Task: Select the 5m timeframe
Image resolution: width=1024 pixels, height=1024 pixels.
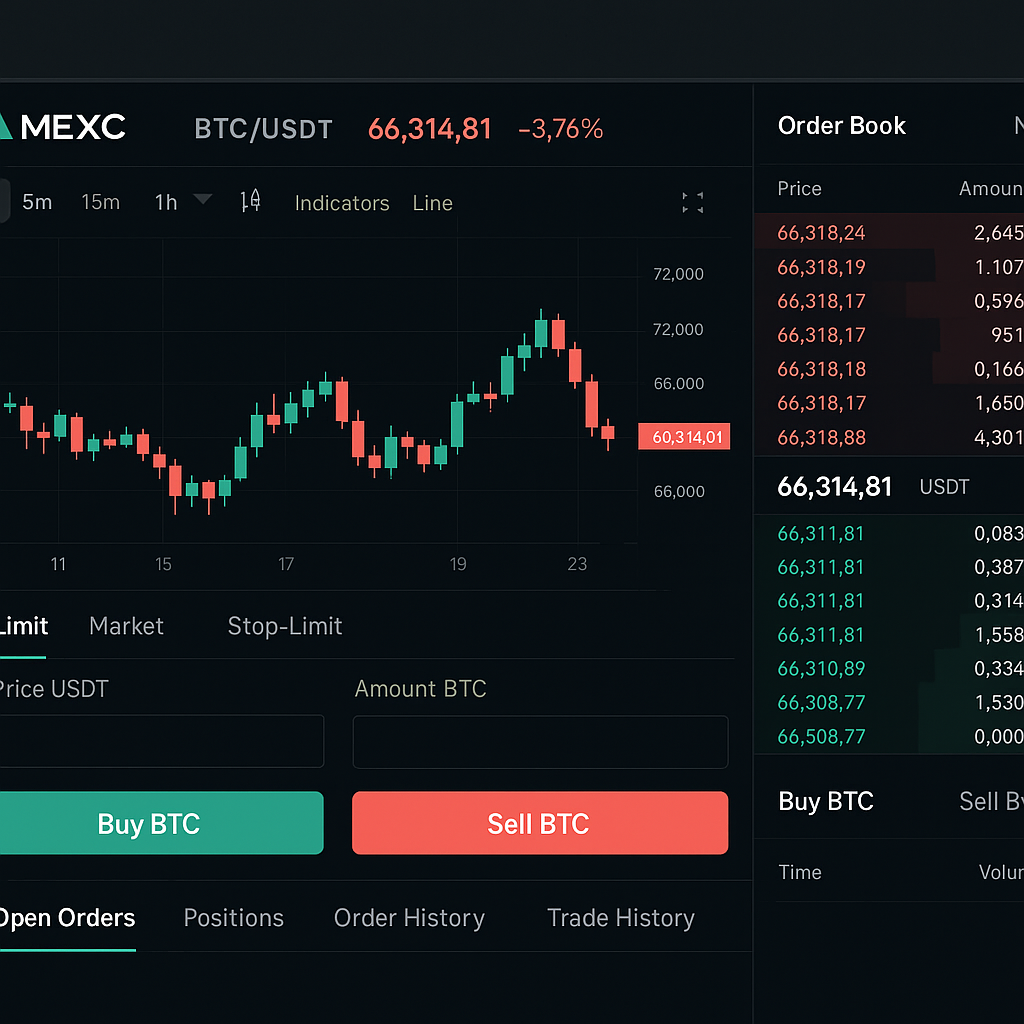Action: click(37, 202)
